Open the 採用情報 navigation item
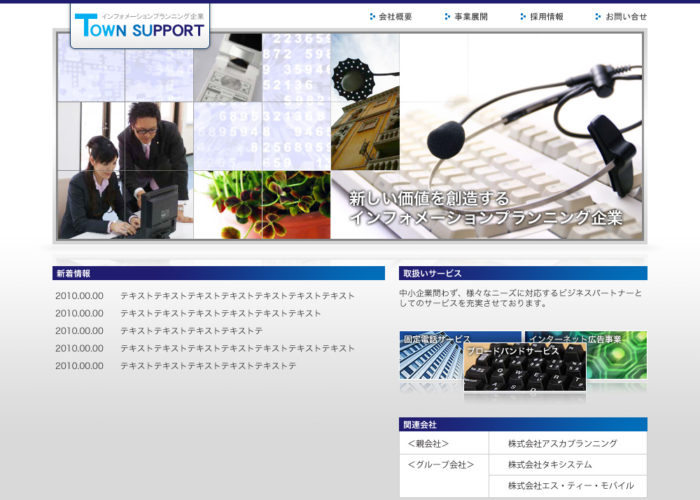This screenshot has height=500, width=700. coord(546,17)
